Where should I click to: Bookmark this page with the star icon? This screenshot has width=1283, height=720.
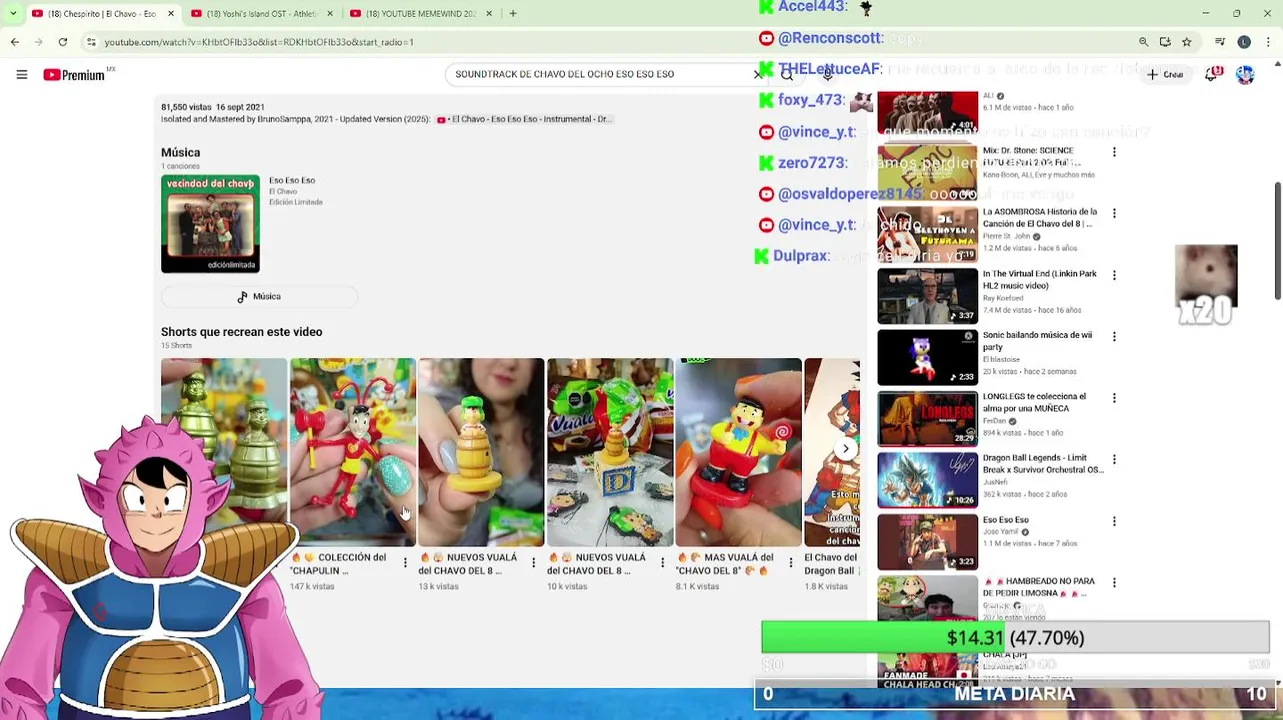tap(1187, 42)
